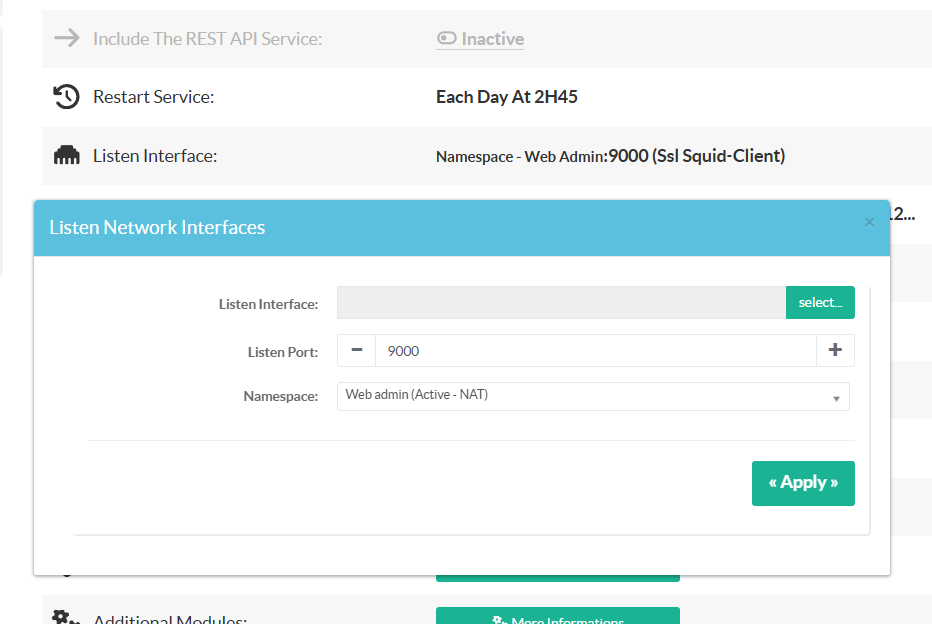The image size is (932, 624).
Task: Increase the listen port with the plus button
Action: [x=835, y=351]
